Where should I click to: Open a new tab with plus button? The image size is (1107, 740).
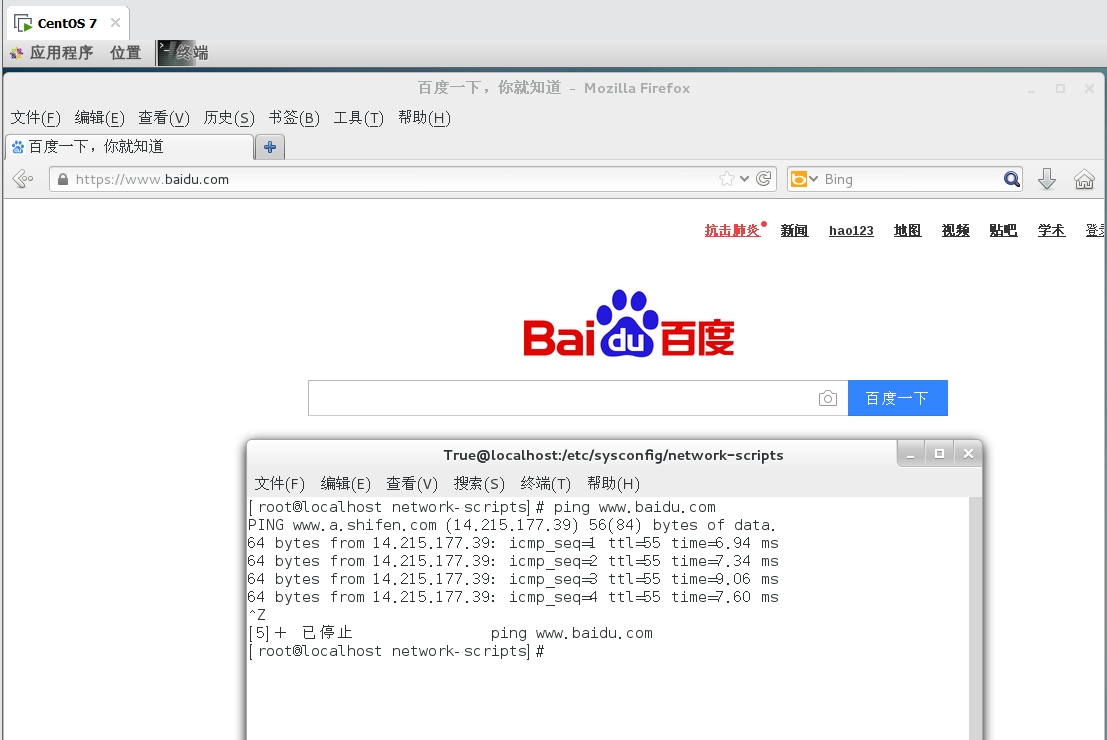(x=270, y=147)
